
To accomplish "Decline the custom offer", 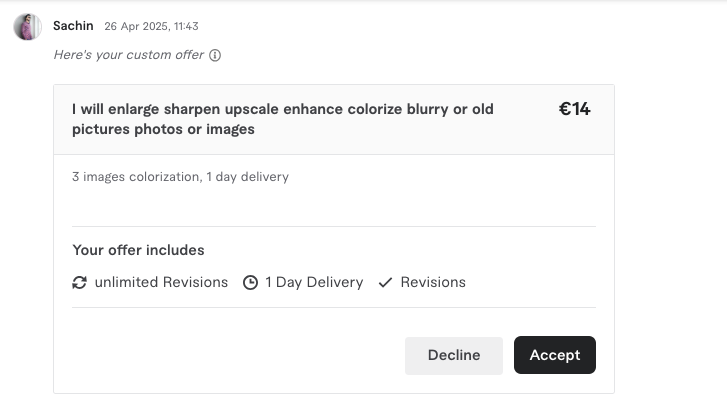I will coord(453,355).
